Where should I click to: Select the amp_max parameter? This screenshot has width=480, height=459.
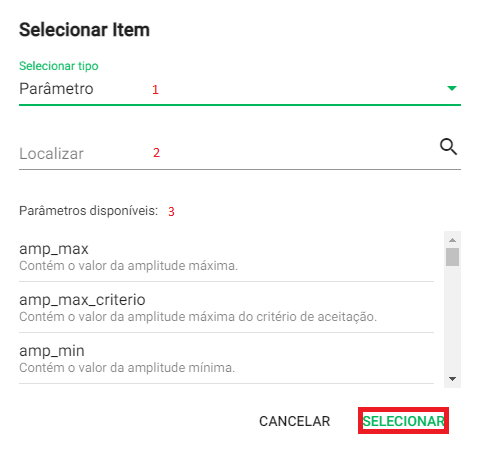tap(226, 257)
